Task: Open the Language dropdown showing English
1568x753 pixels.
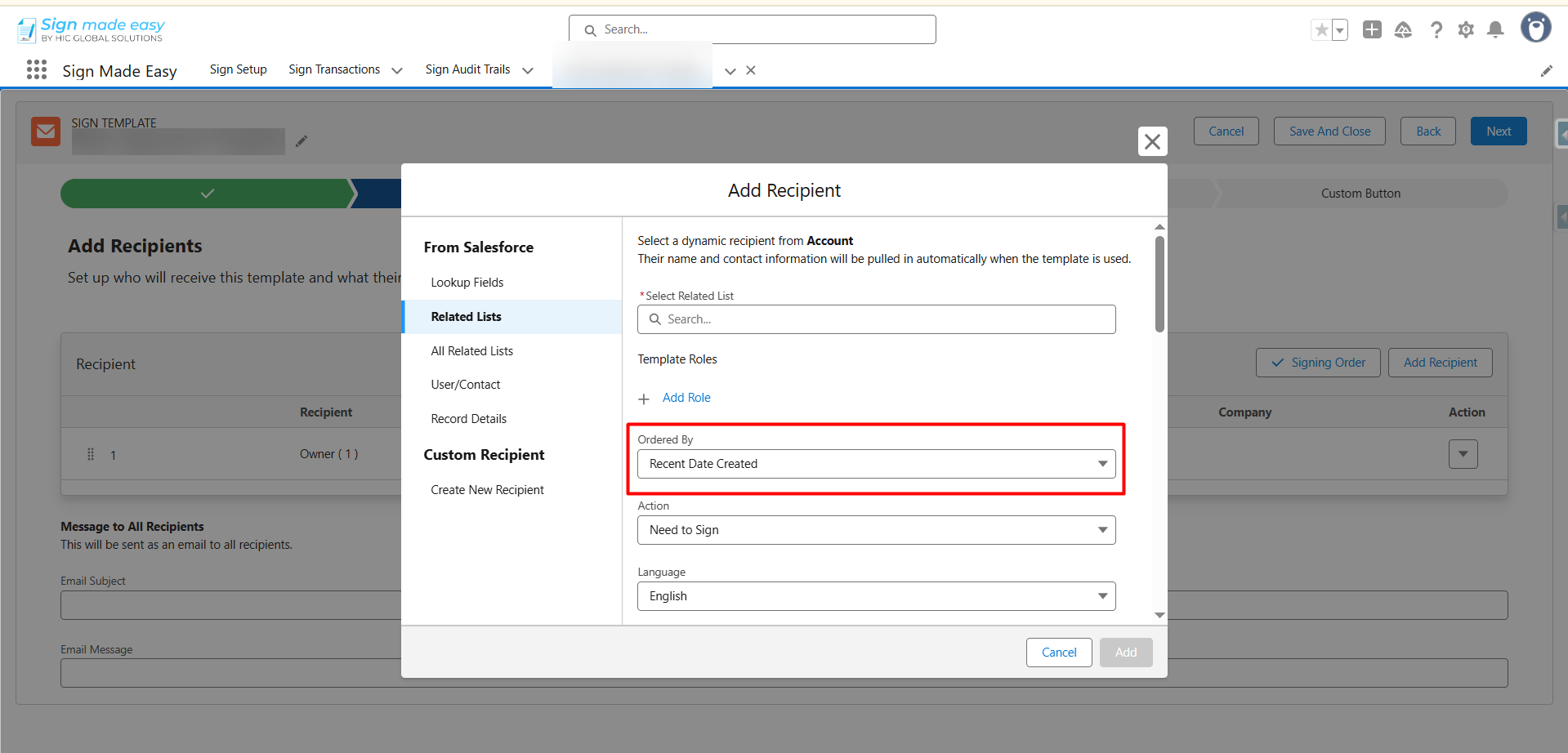Action: 876,596
